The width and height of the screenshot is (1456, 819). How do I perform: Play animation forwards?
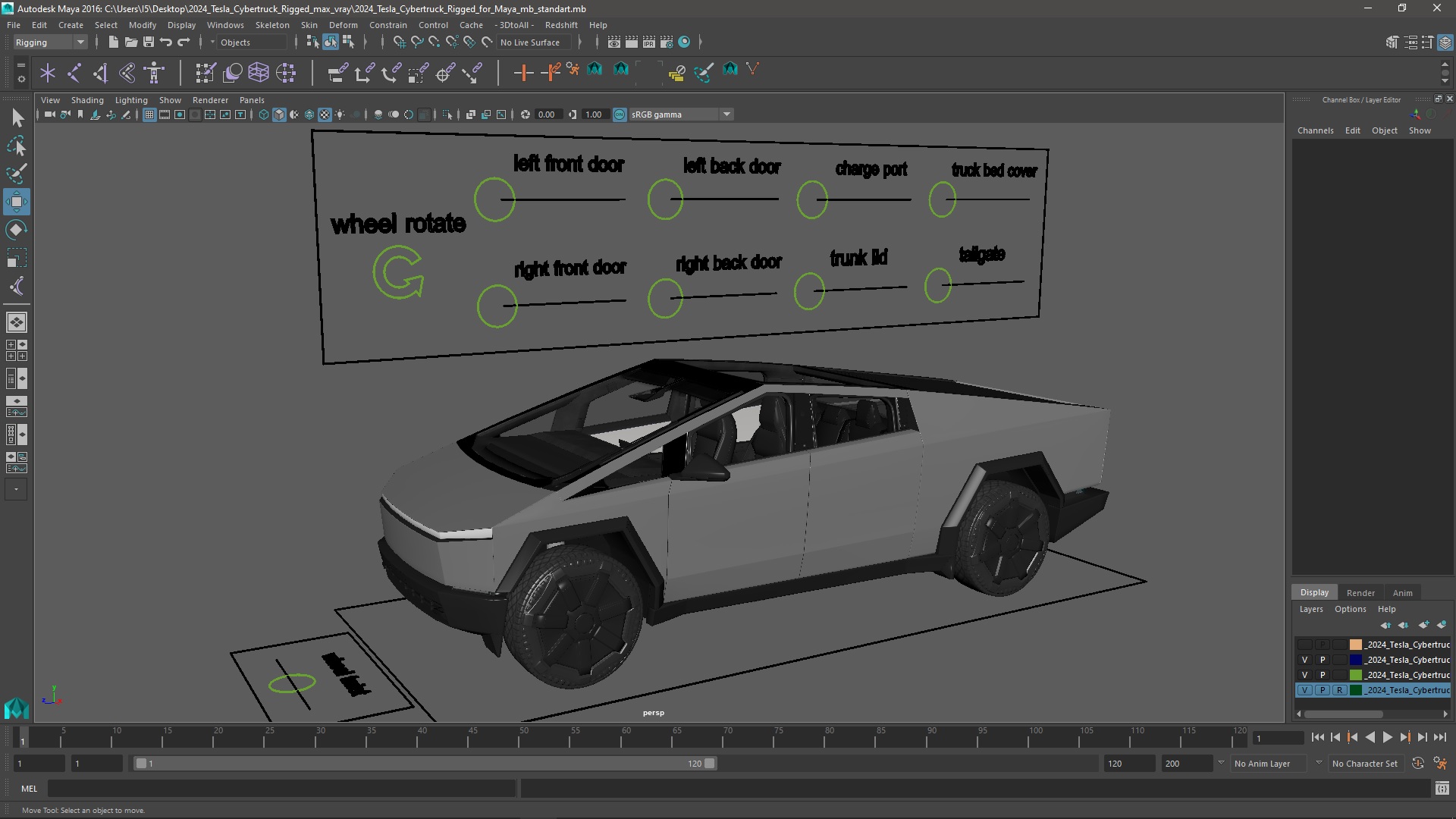click(x=1387, y=737)
